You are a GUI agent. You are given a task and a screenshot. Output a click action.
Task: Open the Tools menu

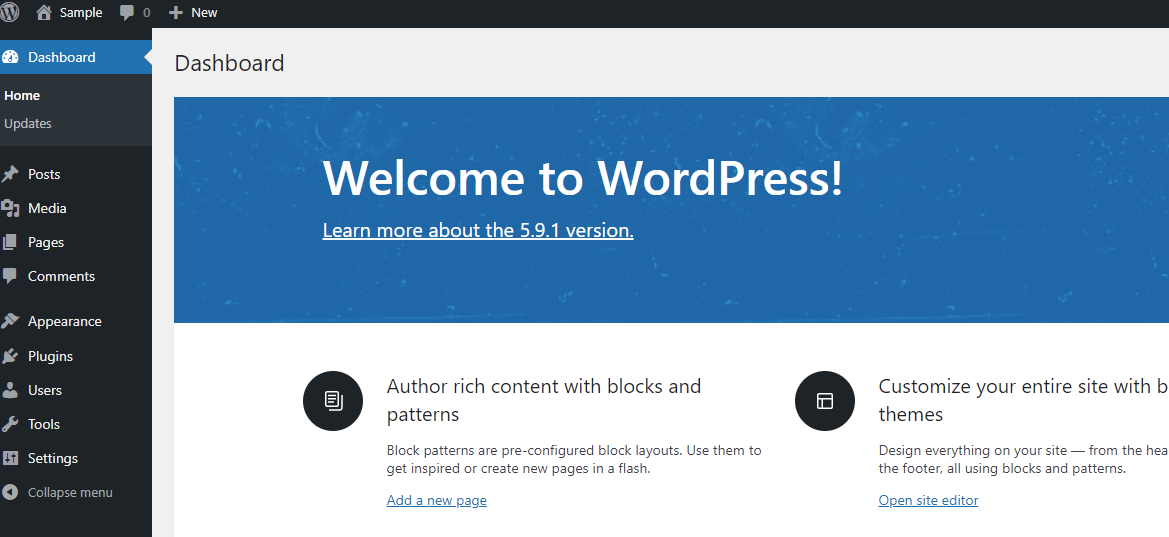pos(75,424)
